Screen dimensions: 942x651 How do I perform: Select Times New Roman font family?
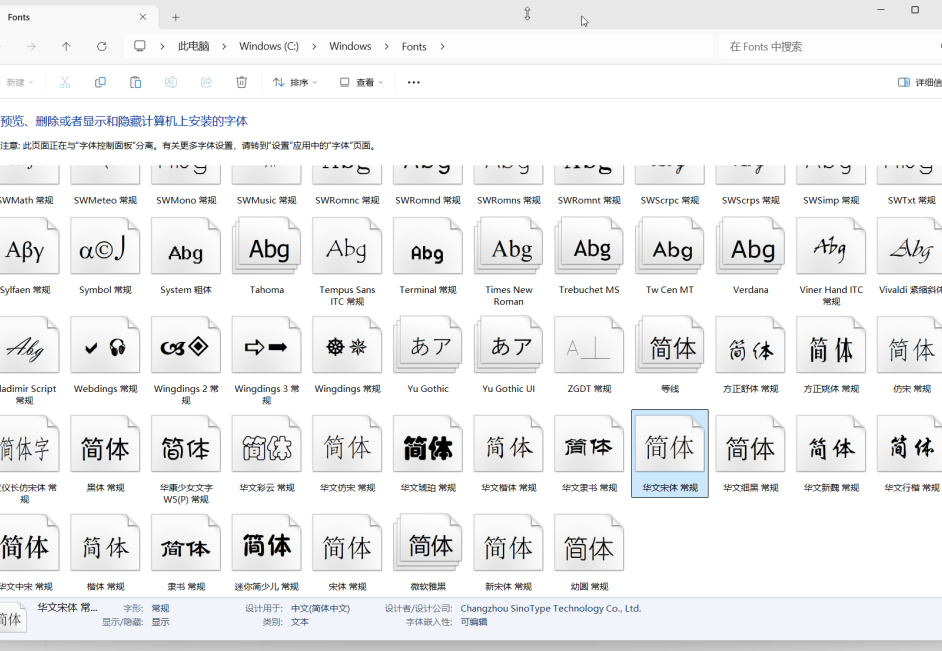508,262
